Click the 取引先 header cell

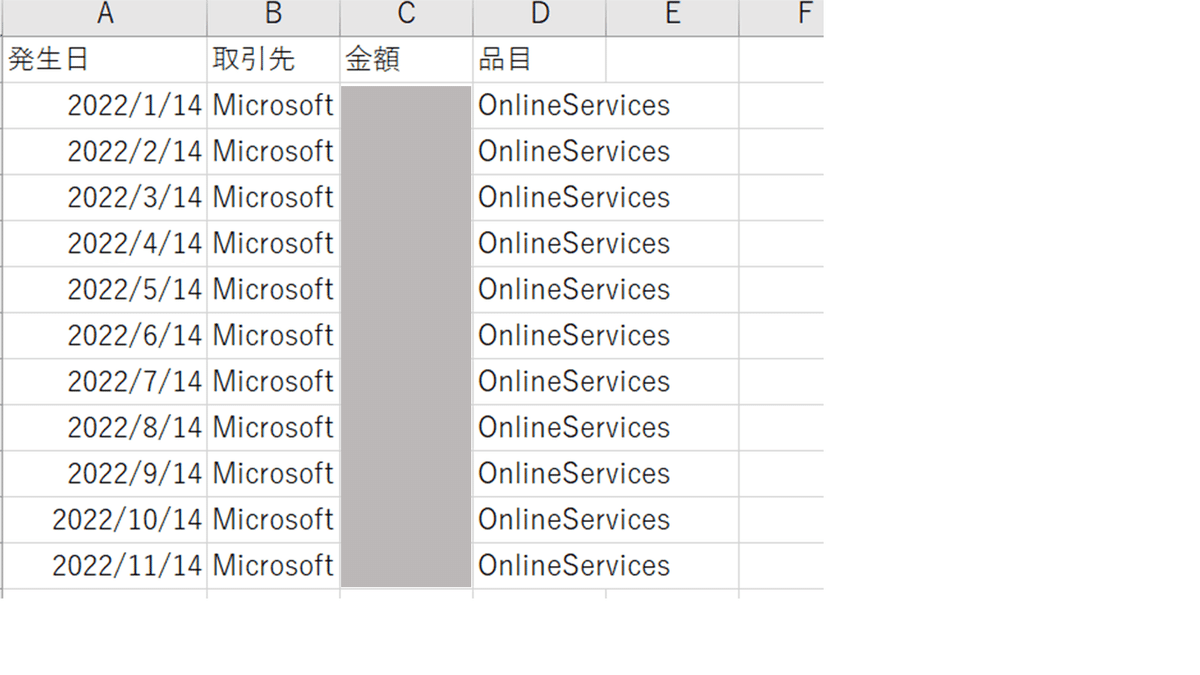[273, 60]
